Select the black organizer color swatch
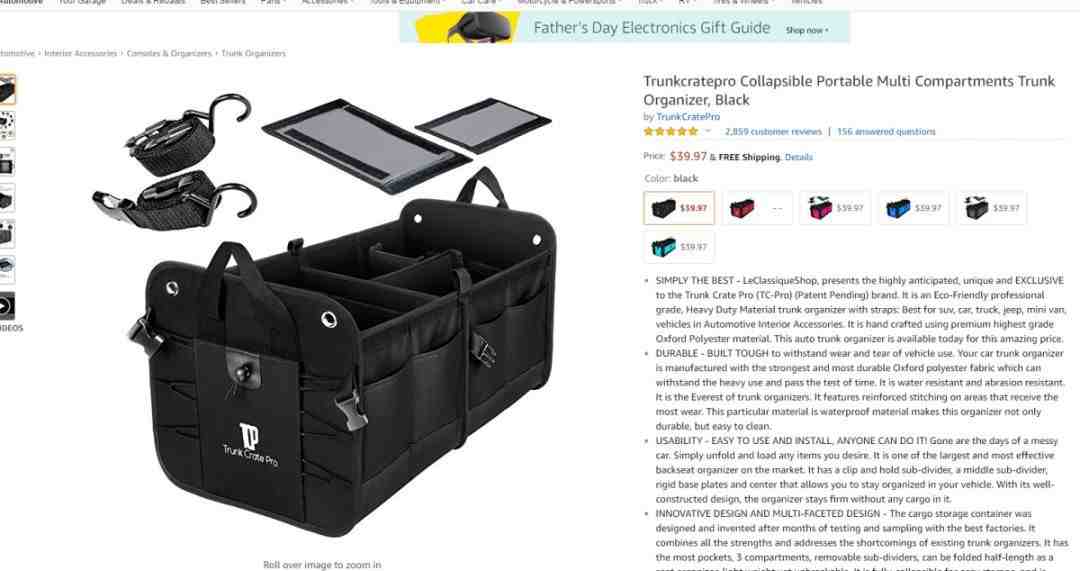The image size is (1080, 571). point(679,207)
